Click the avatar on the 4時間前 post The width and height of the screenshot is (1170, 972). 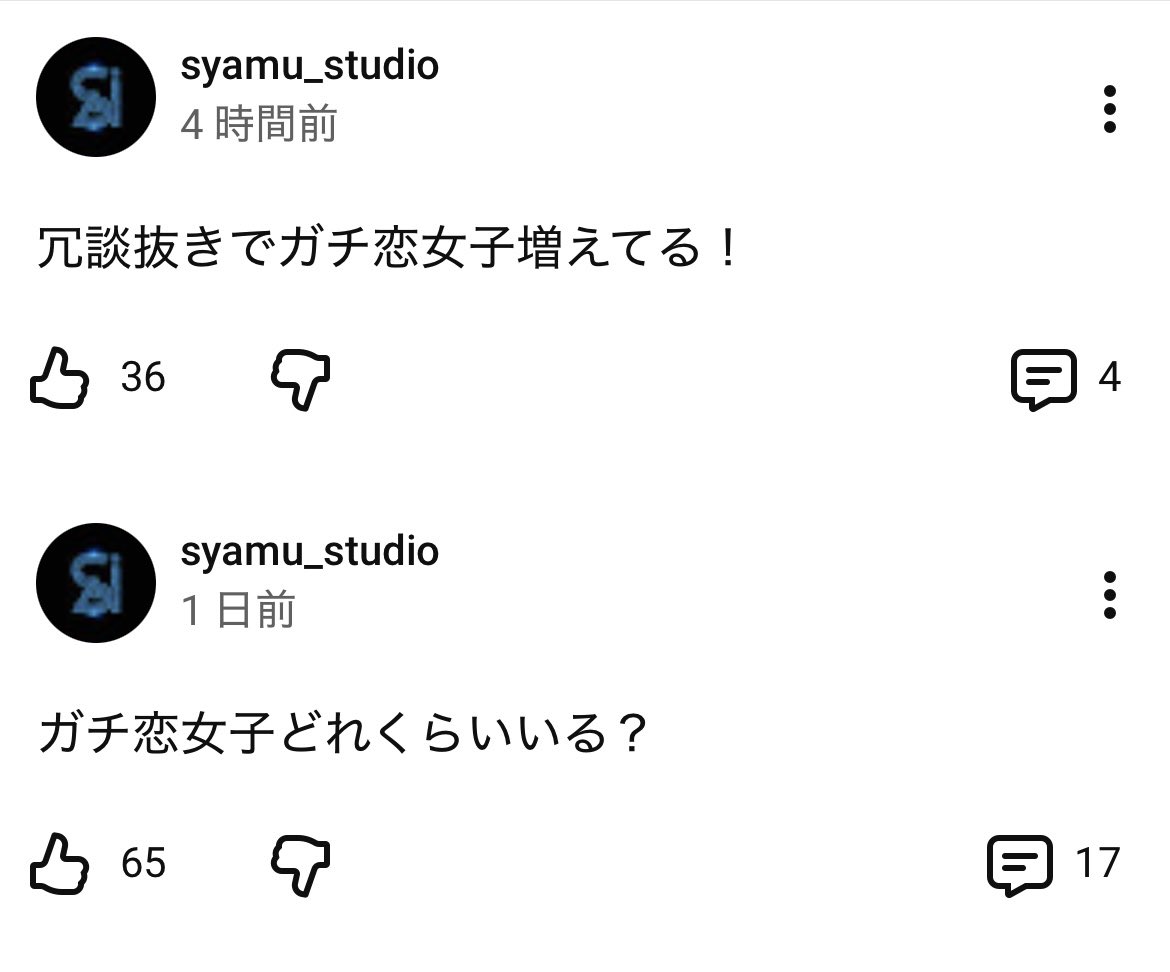[x=96, y=97]
